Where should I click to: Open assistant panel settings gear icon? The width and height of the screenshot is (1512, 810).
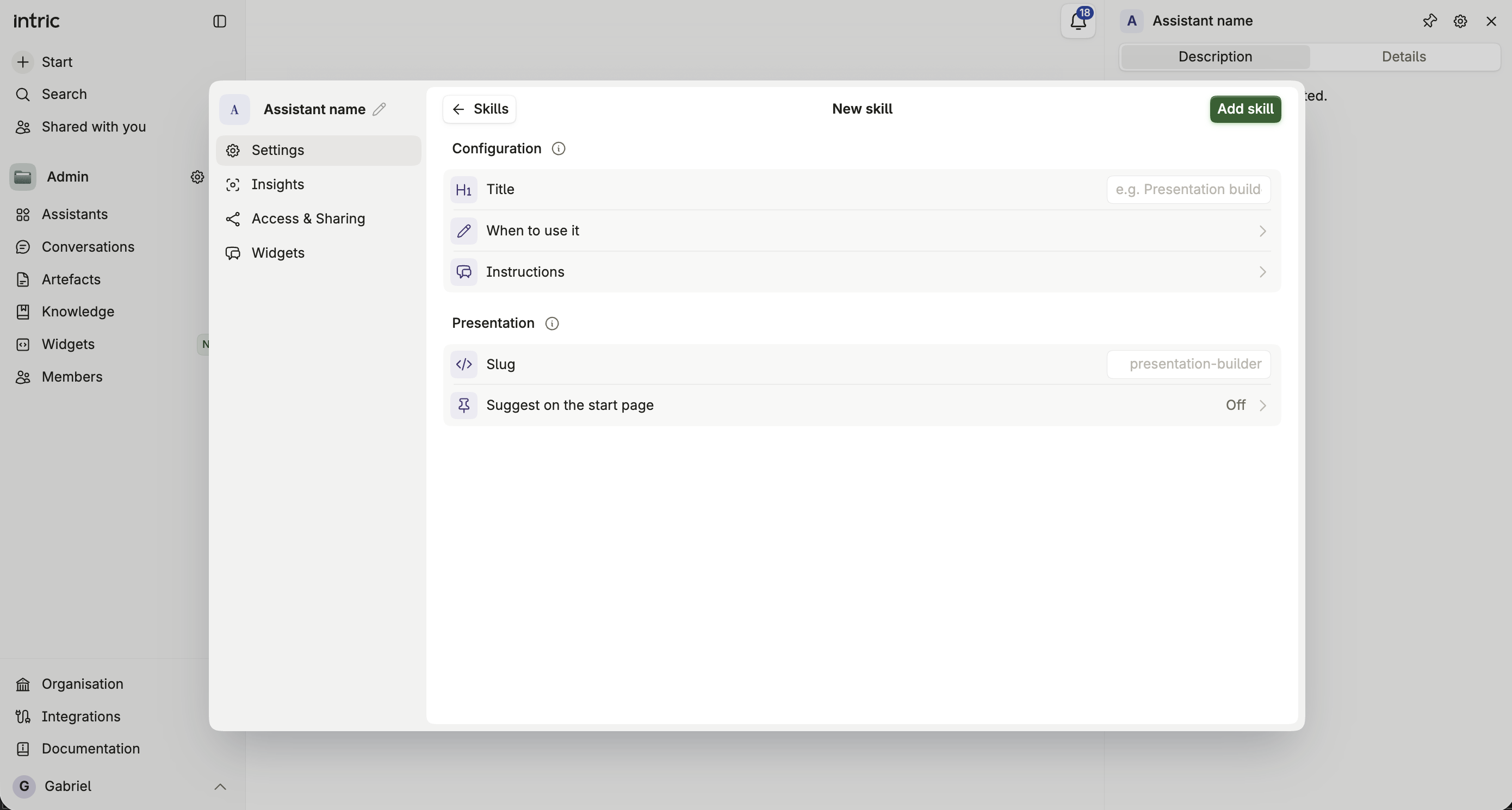(1460, 22)
